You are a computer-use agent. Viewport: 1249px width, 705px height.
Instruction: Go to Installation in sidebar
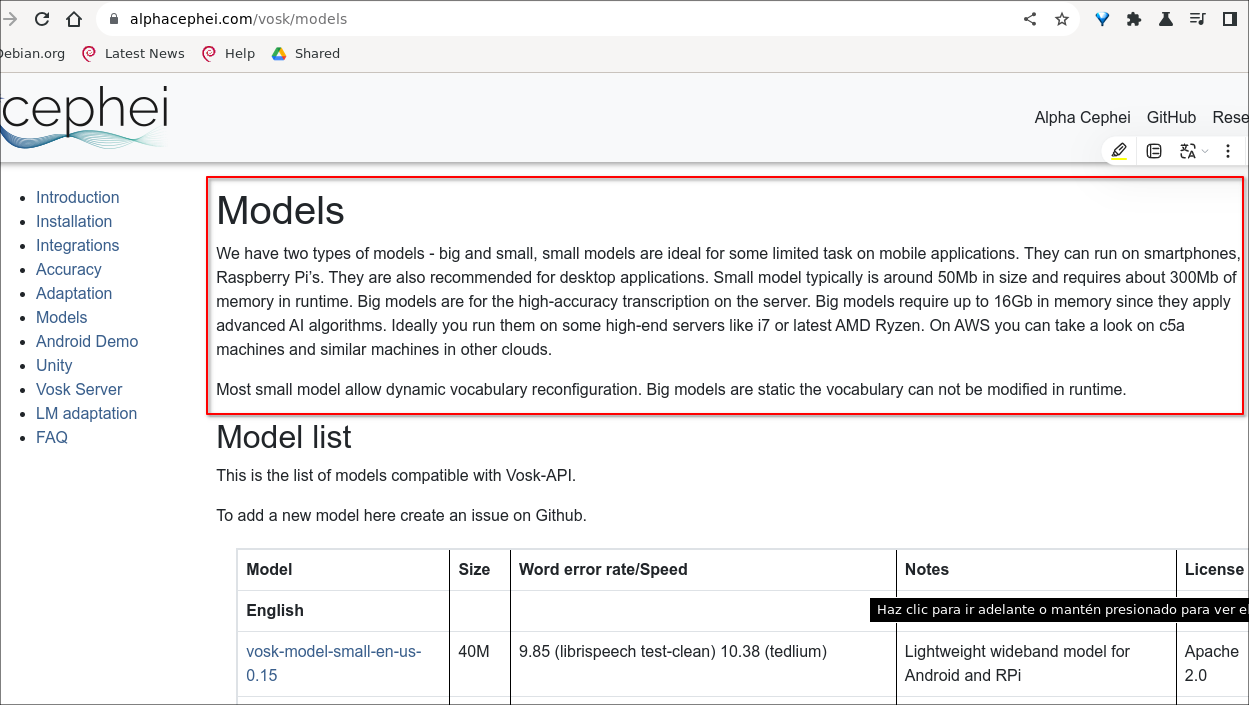(x=74, y=221)
